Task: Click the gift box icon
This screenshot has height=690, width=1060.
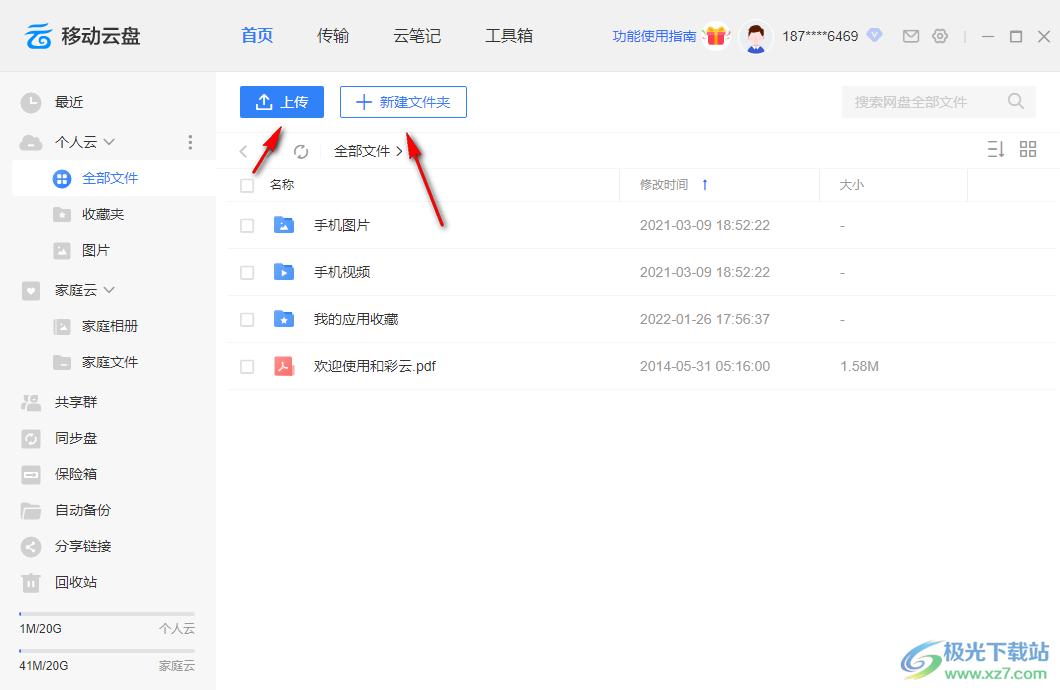Action: pos(715,36)
